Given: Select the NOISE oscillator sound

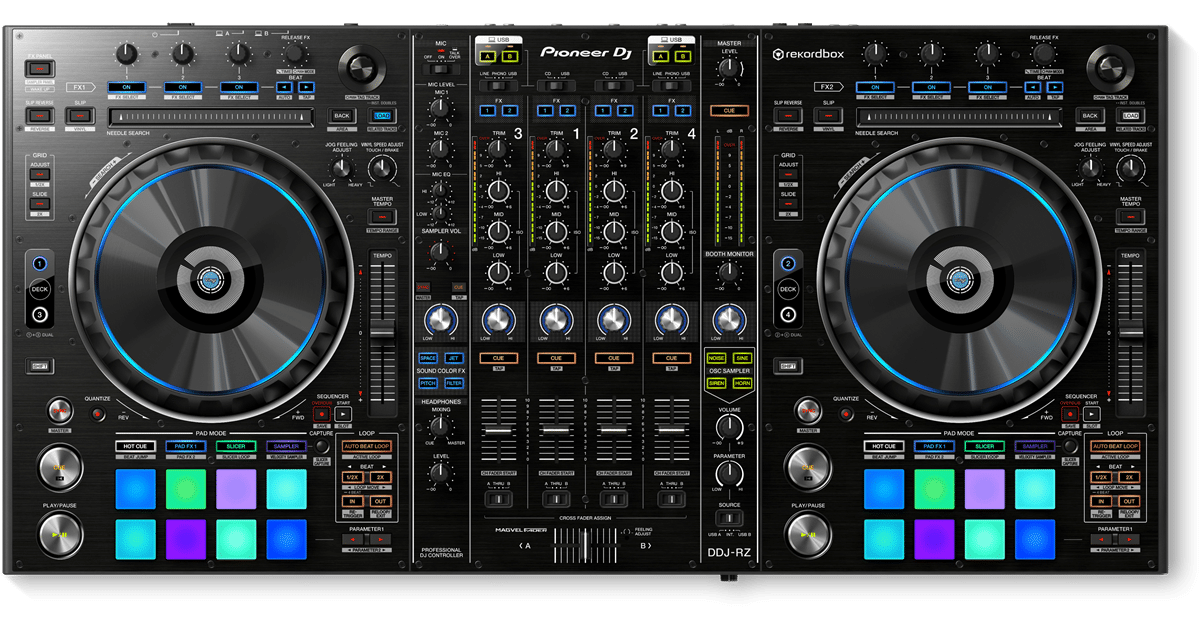Looking at the screenshot, I should (717, 358).
